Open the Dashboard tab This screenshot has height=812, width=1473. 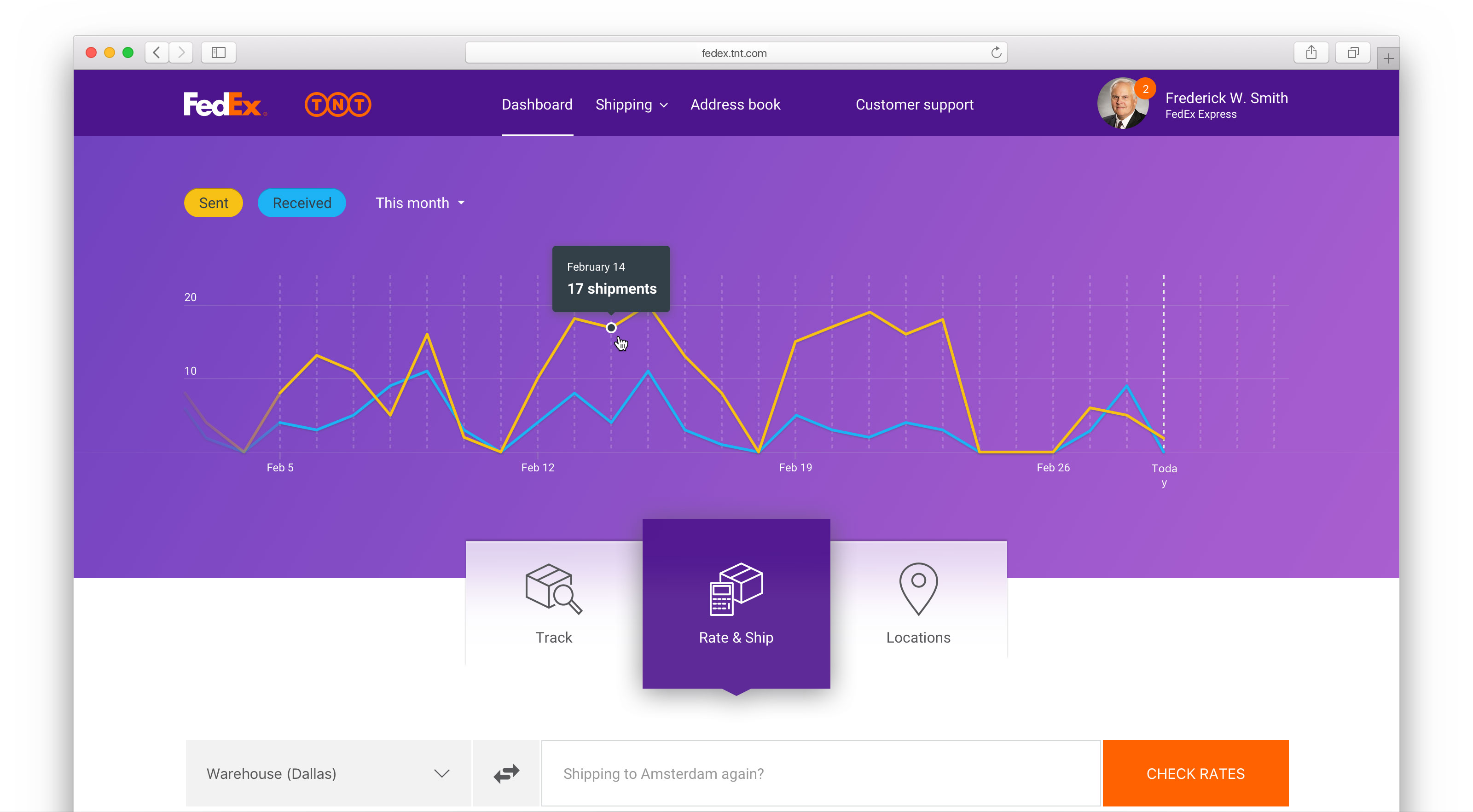tap(537, 104)
